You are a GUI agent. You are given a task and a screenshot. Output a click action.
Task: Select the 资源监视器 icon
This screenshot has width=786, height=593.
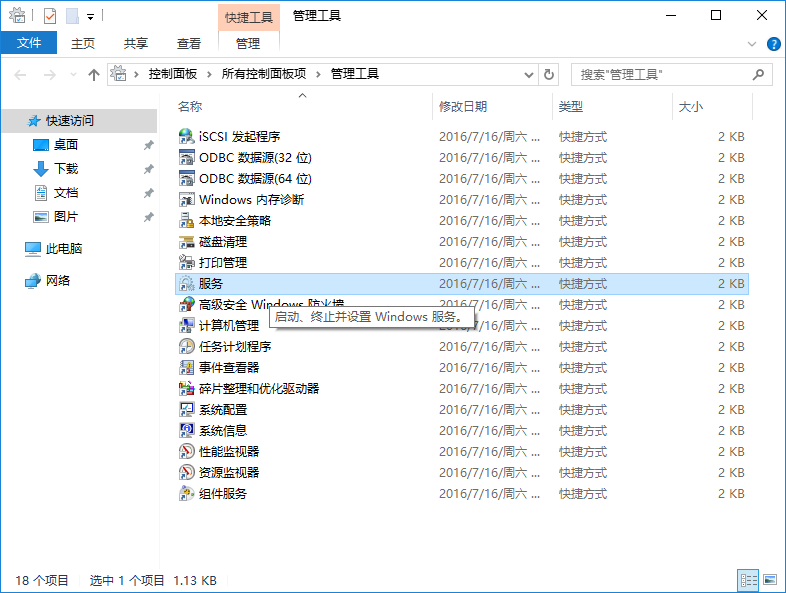click(186, 473)
